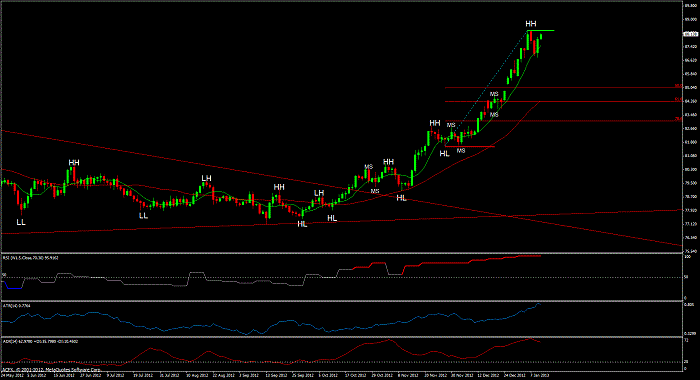Select the topmost red Fibonacci level label
Image resolution: width=700 pixels, height=380 pixels.
(678, 86)
